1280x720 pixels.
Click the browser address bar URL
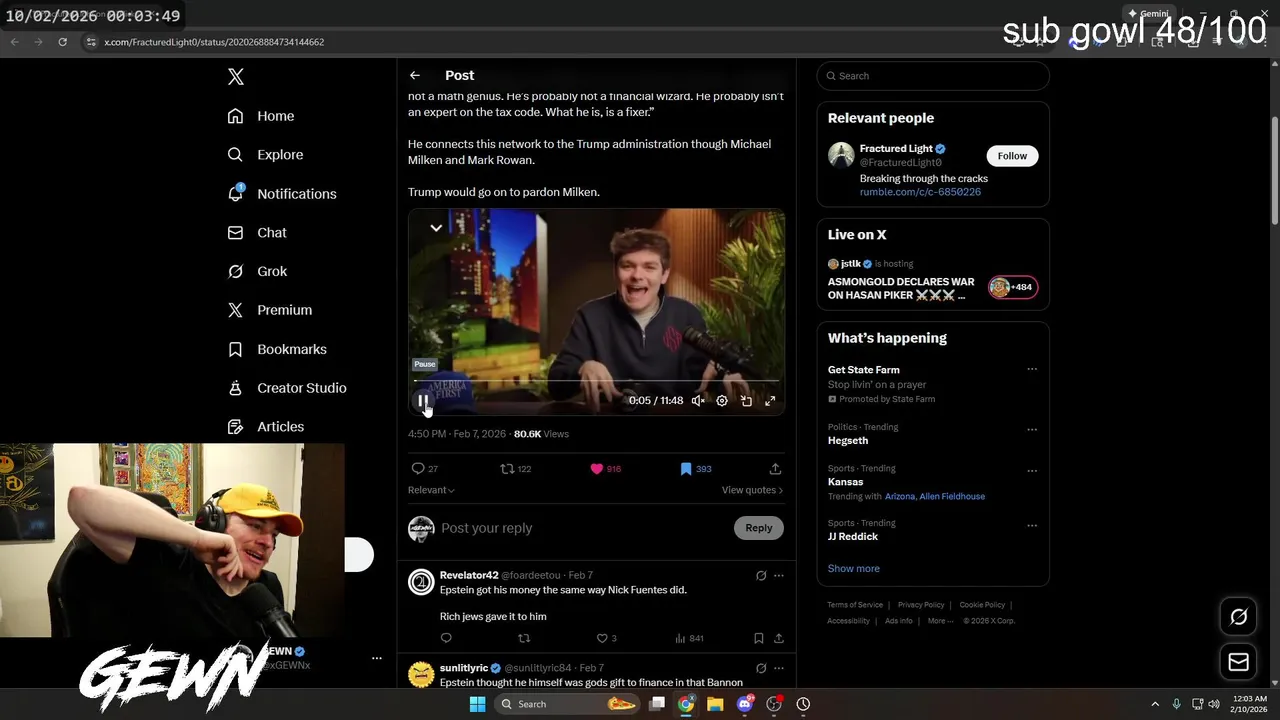(x=214, y=42)
